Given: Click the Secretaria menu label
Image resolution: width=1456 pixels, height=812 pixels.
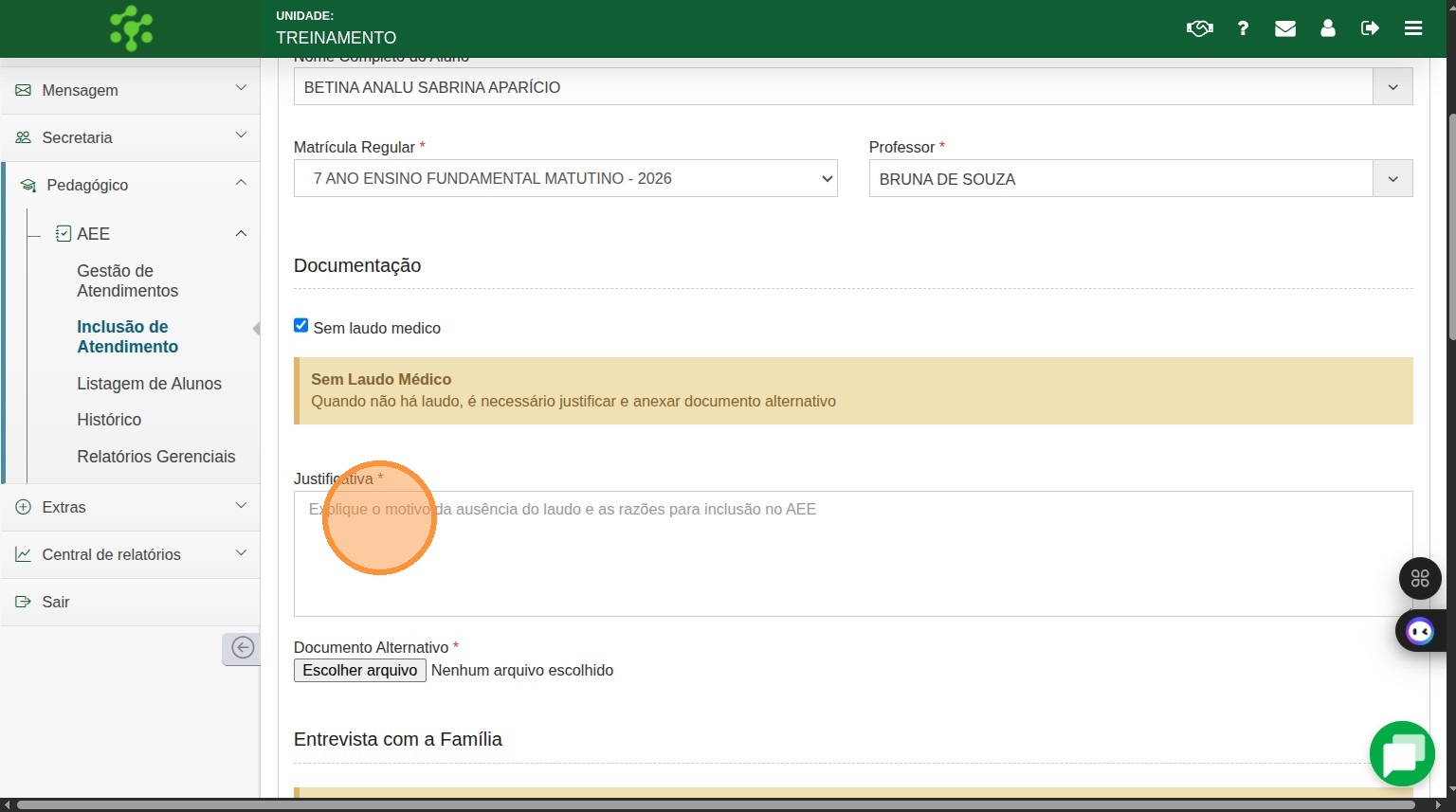Looking at the screenshot, I should [x=77, y=137].
